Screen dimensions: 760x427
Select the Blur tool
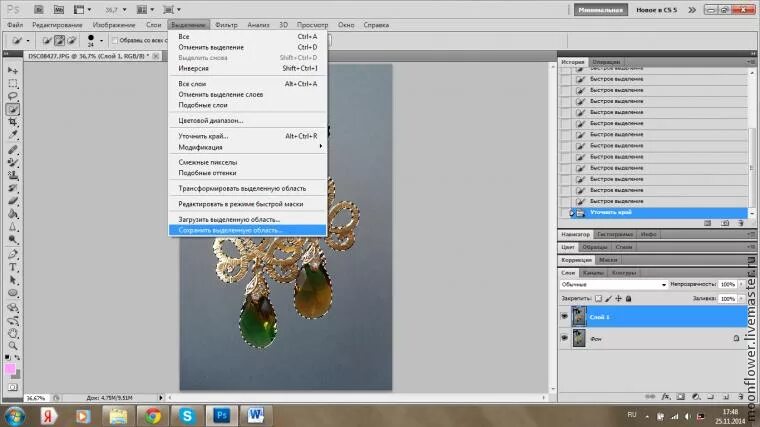pyautogui.click(x=13, y=226)
